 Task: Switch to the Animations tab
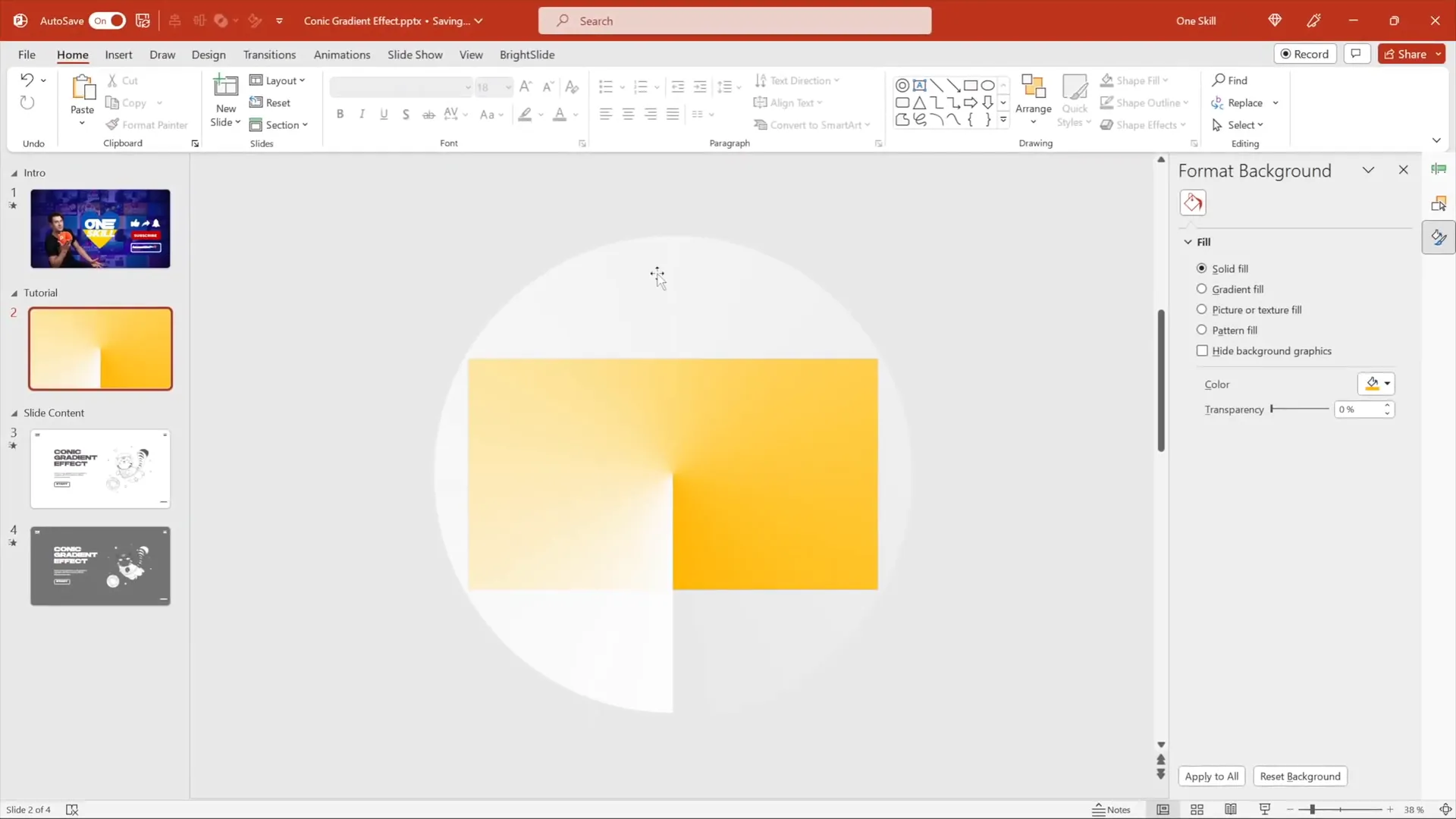click(x=342, y=55)
